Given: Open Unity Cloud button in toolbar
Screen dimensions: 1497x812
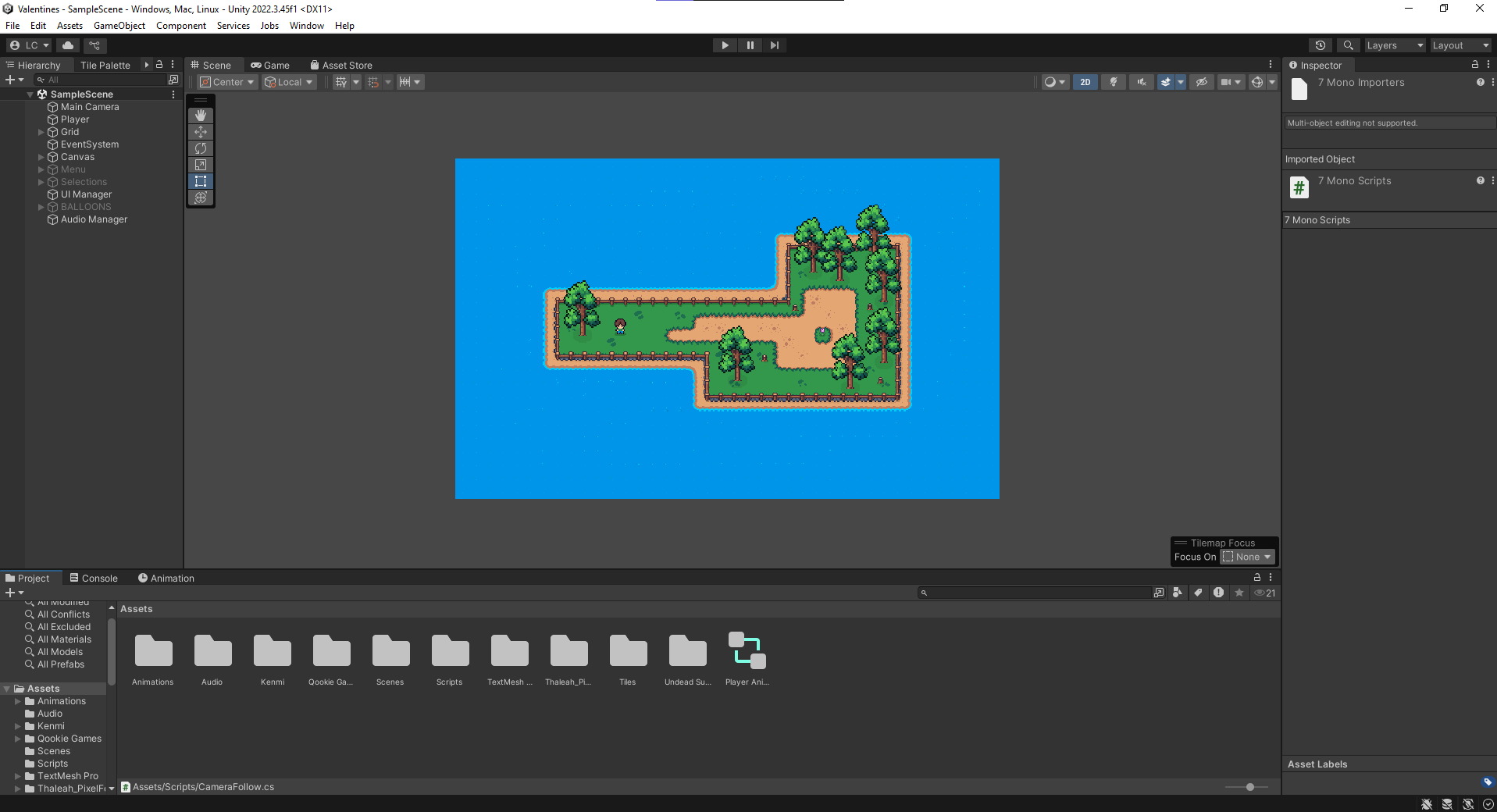Looking at the screenshot, I should (x=68, y=45).
